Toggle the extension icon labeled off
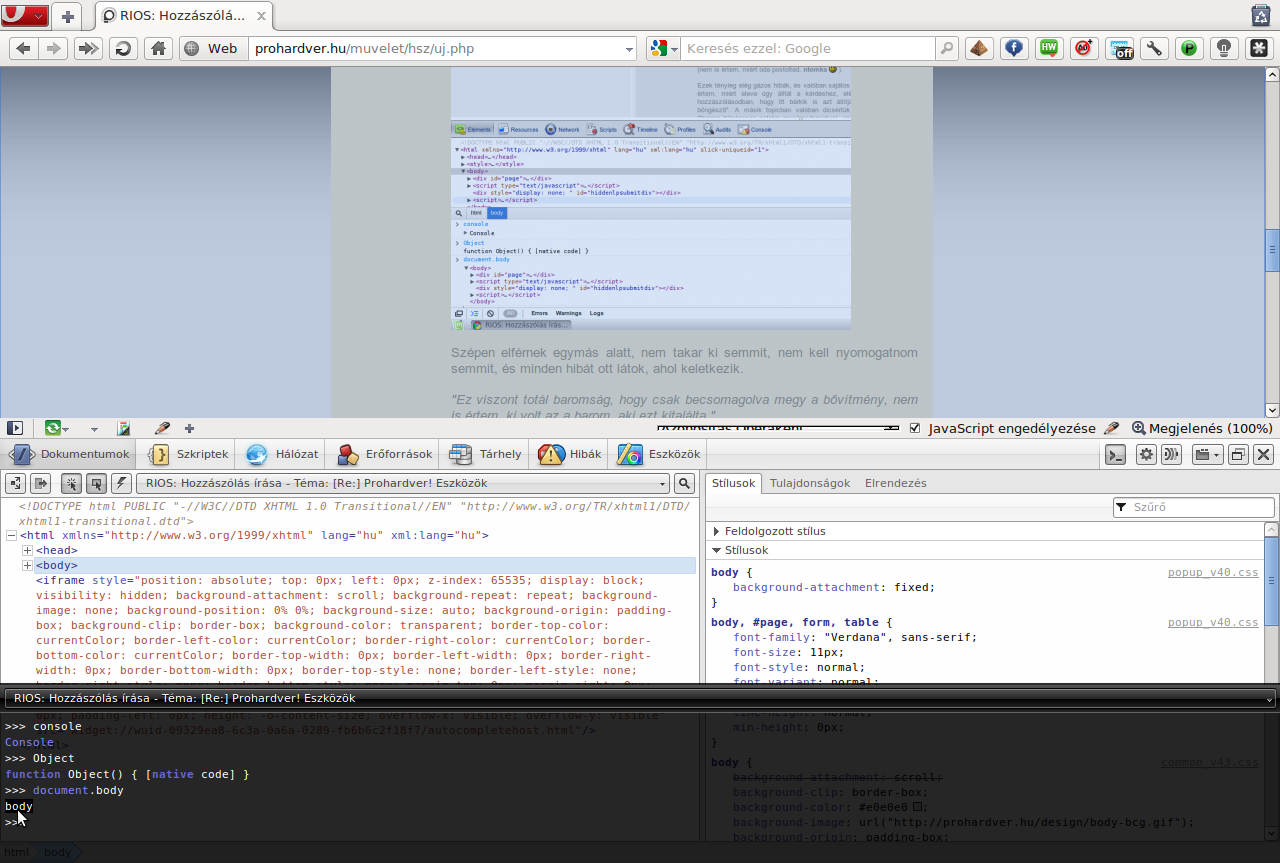1280x863 pixels. [1119, 47]
